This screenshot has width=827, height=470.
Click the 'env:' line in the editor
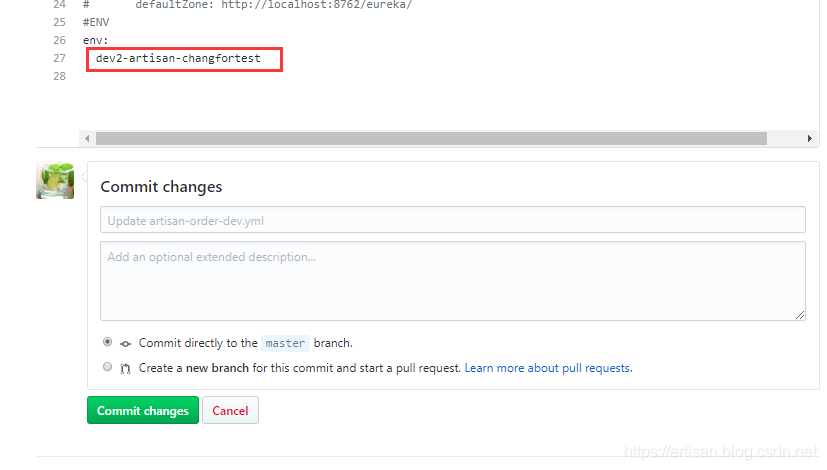tap(95, 40)
